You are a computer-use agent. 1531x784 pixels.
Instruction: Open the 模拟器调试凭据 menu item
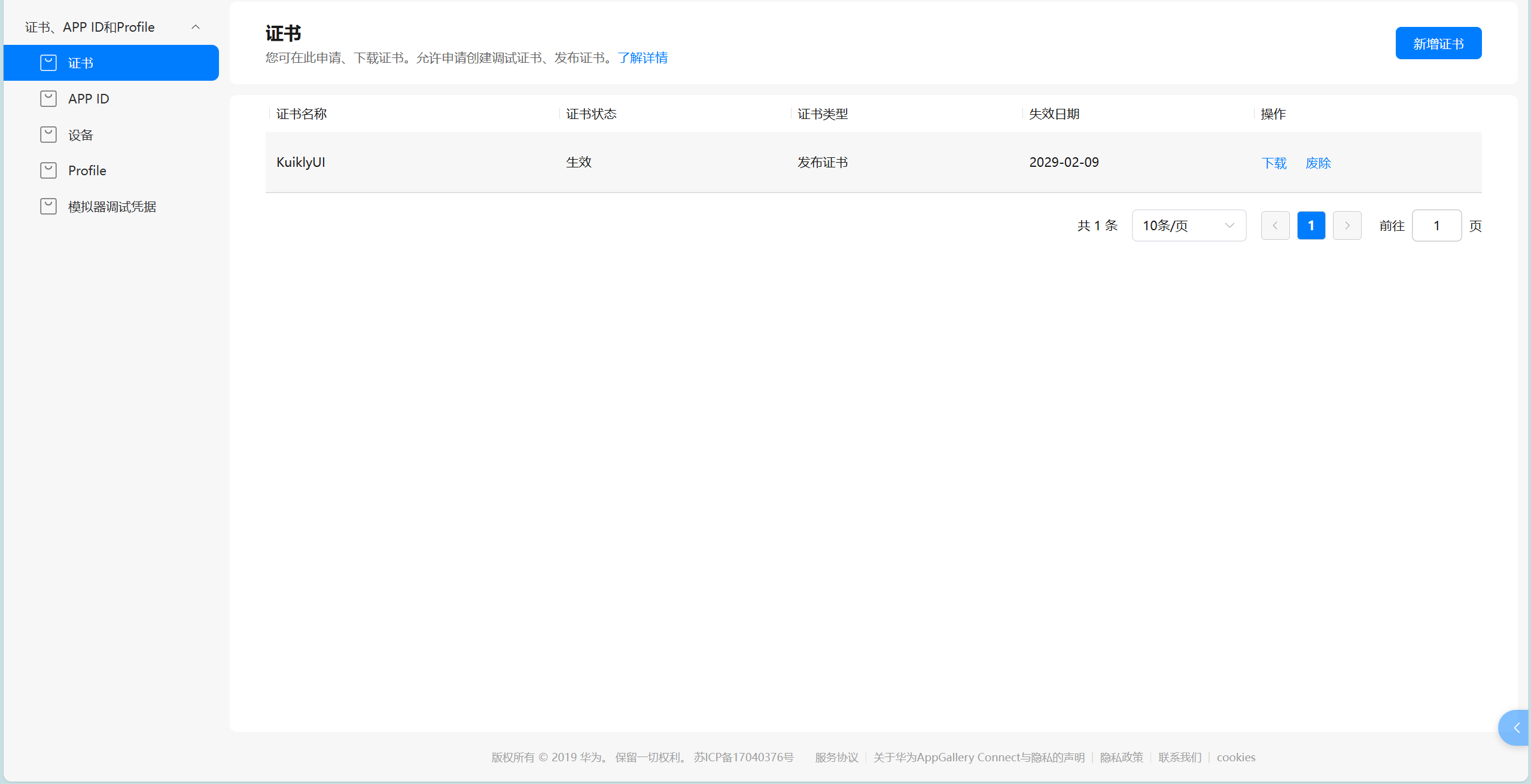point(112,206)
